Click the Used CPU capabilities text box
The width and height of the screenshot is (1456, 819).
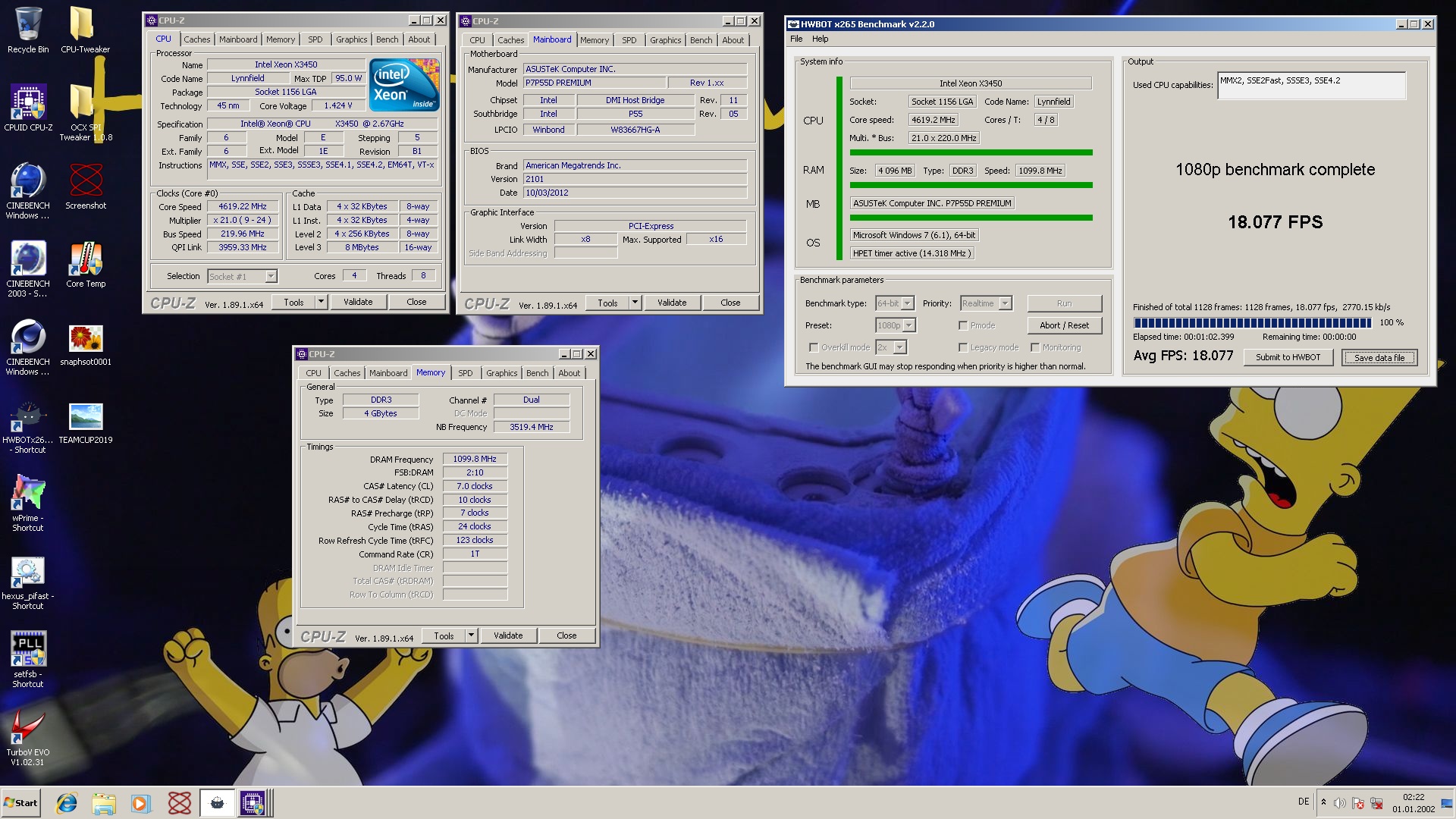pos(1311,85)
